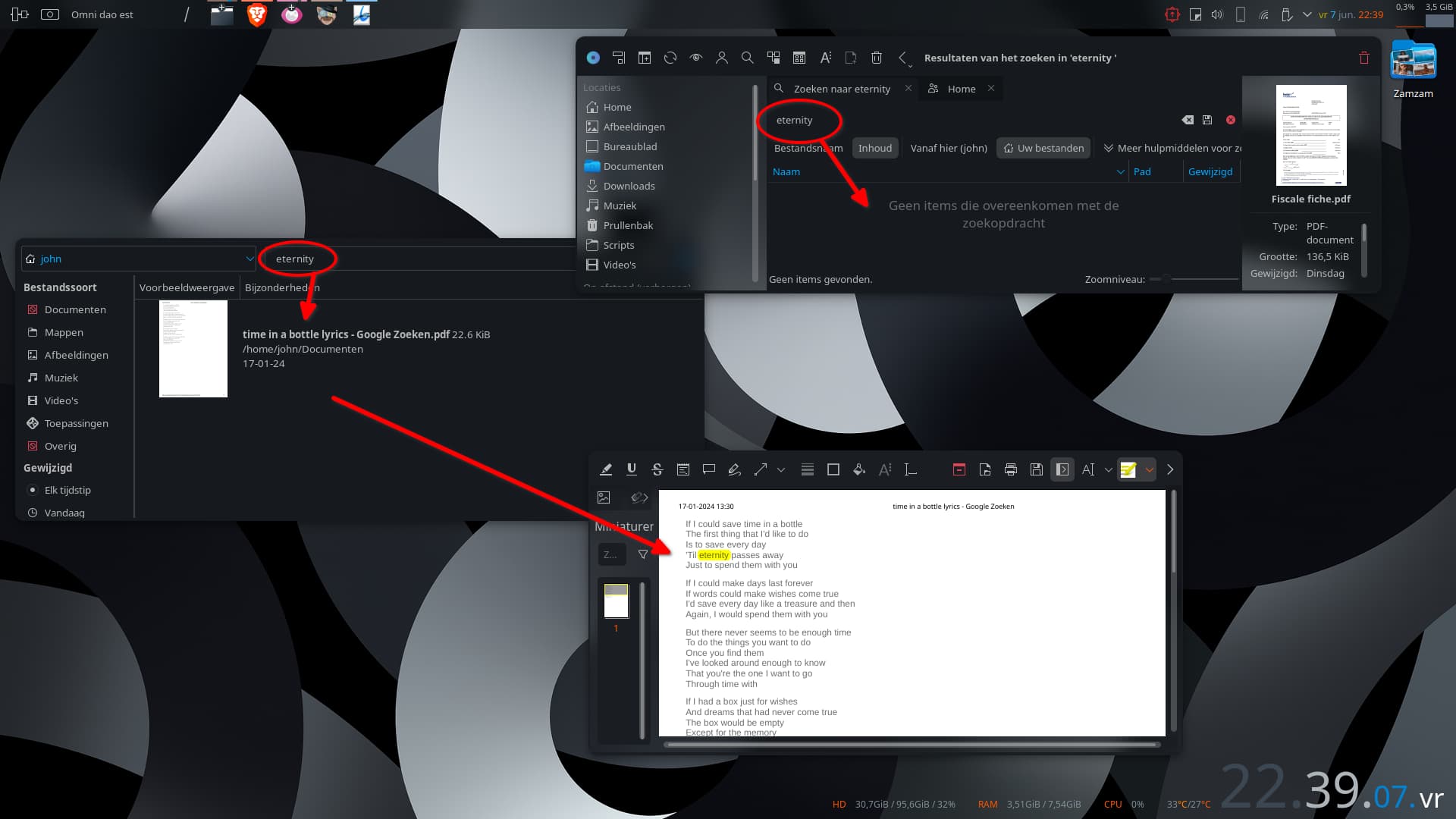This screenshot has height=819, width=1456.
Task: Click the user icon in Dolphin toolbar
Action: [x=722, y=58]
